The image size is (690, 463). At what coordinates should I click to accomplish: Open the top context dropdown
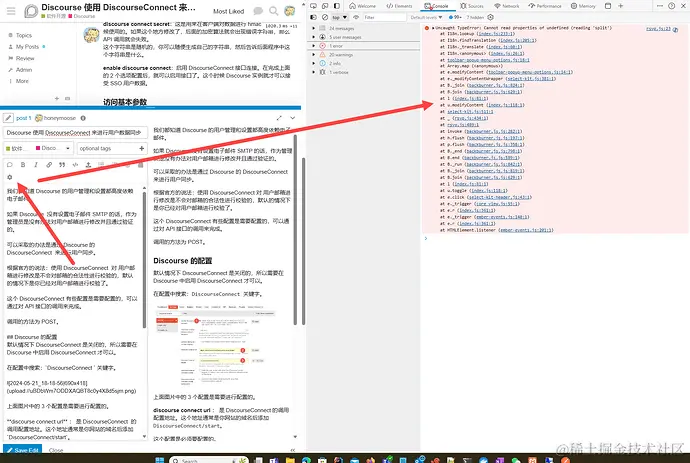coord(339,17)
